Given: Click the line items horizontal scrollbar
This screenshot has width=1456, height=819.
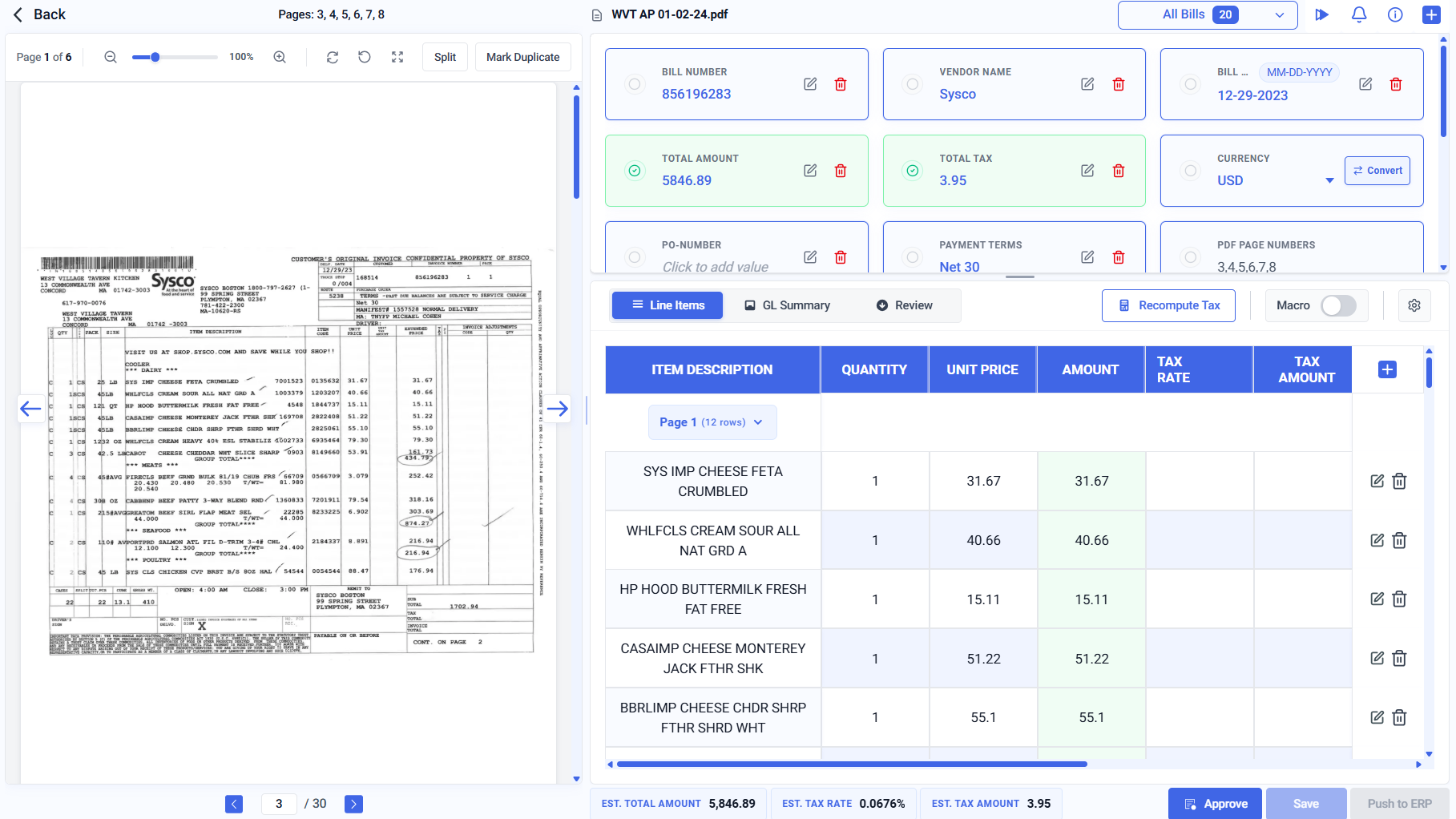Looking at the screenshot, I should 852,765.
